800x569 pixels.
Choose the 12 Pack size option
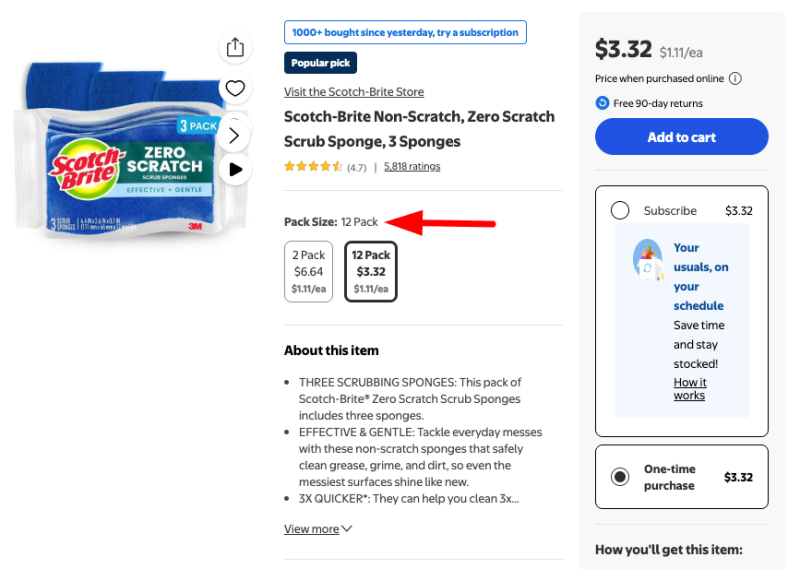point(370,271)
